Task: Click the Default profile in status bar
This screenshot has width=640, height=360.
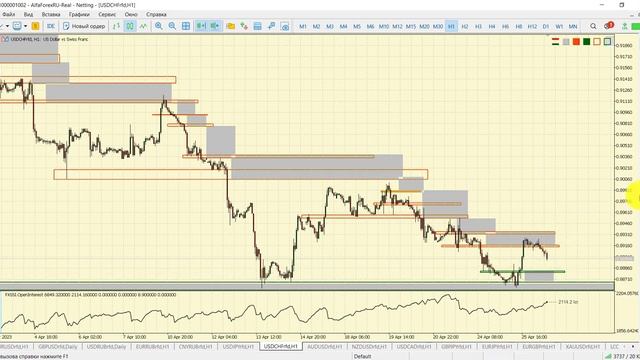Action: click(362, 356)
